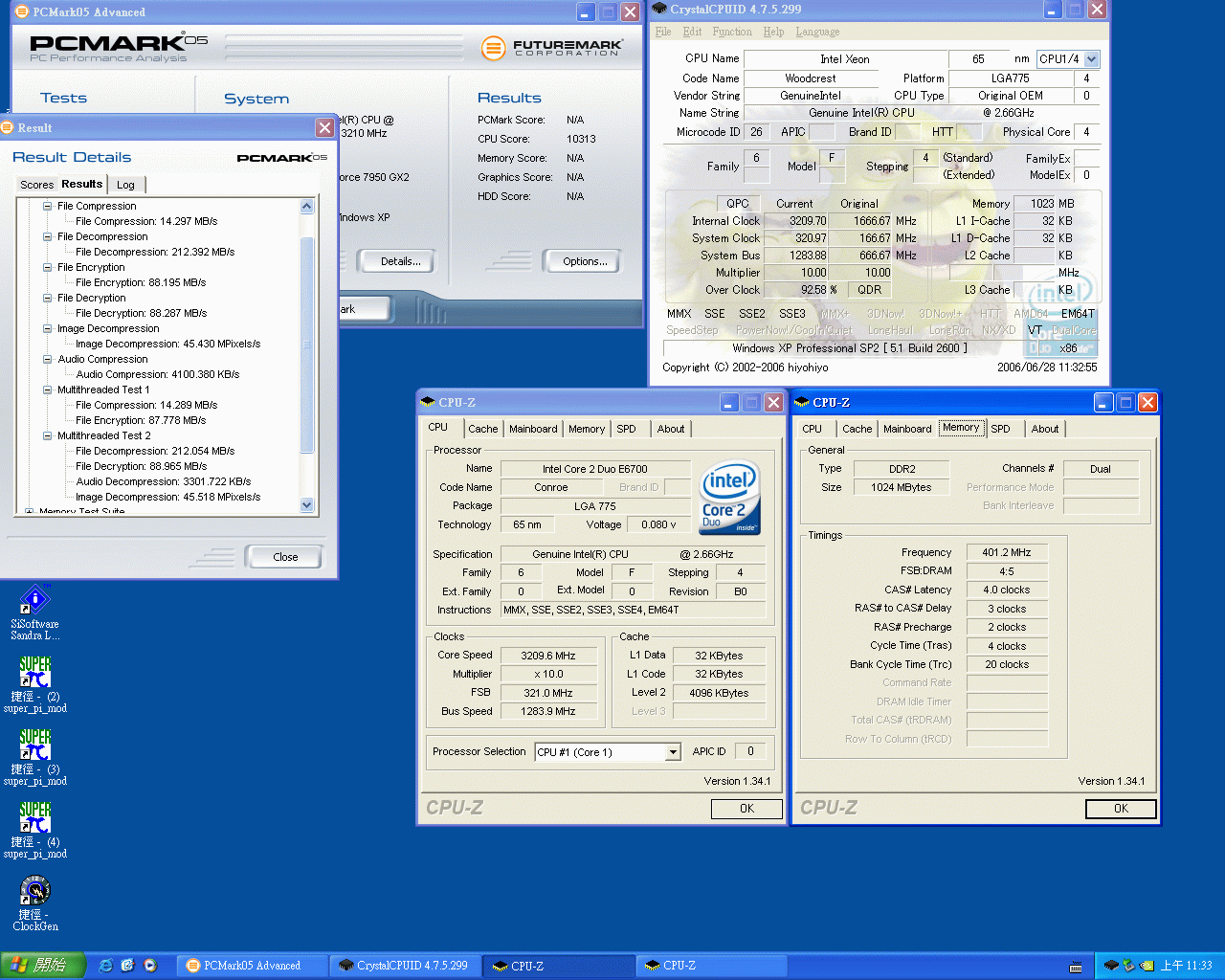Click the Options... button in PCMark05
The height and width of the screenshot is (980, 1225).
pyautogui.click(x=585, y=261)
